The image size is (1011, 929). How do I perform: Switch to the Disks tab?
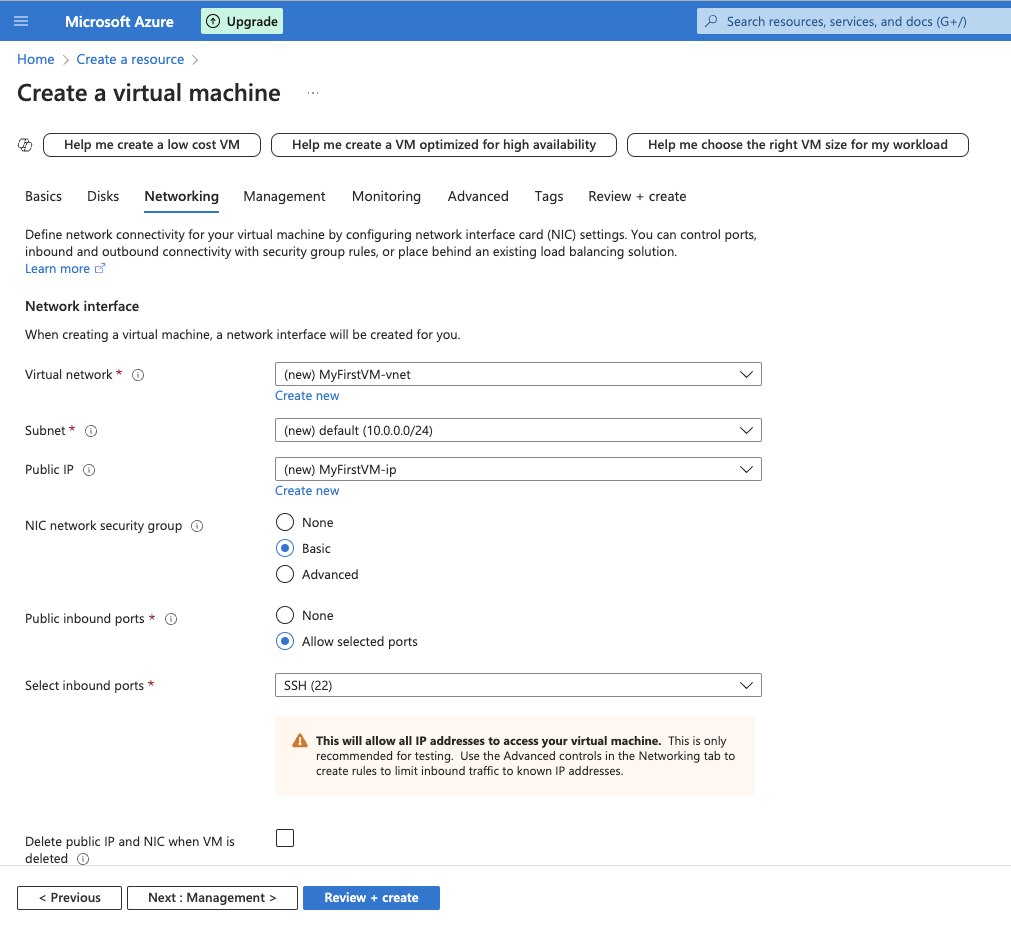103,196
